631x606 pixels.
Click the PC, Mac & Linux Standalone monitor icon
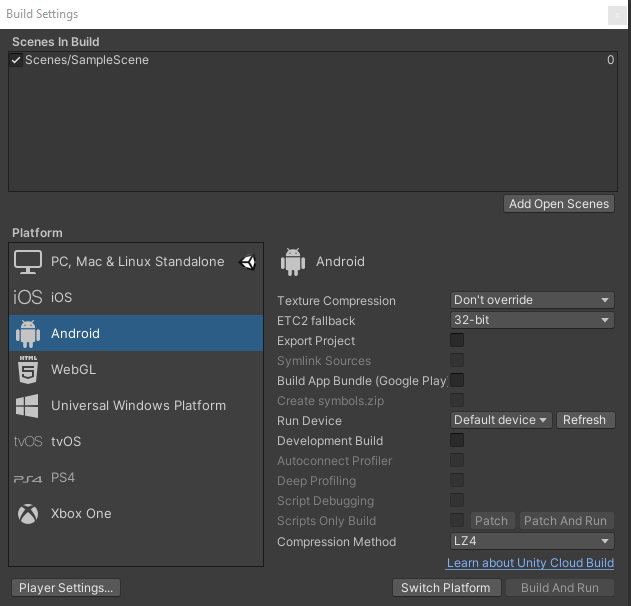(x=28, y=261)
